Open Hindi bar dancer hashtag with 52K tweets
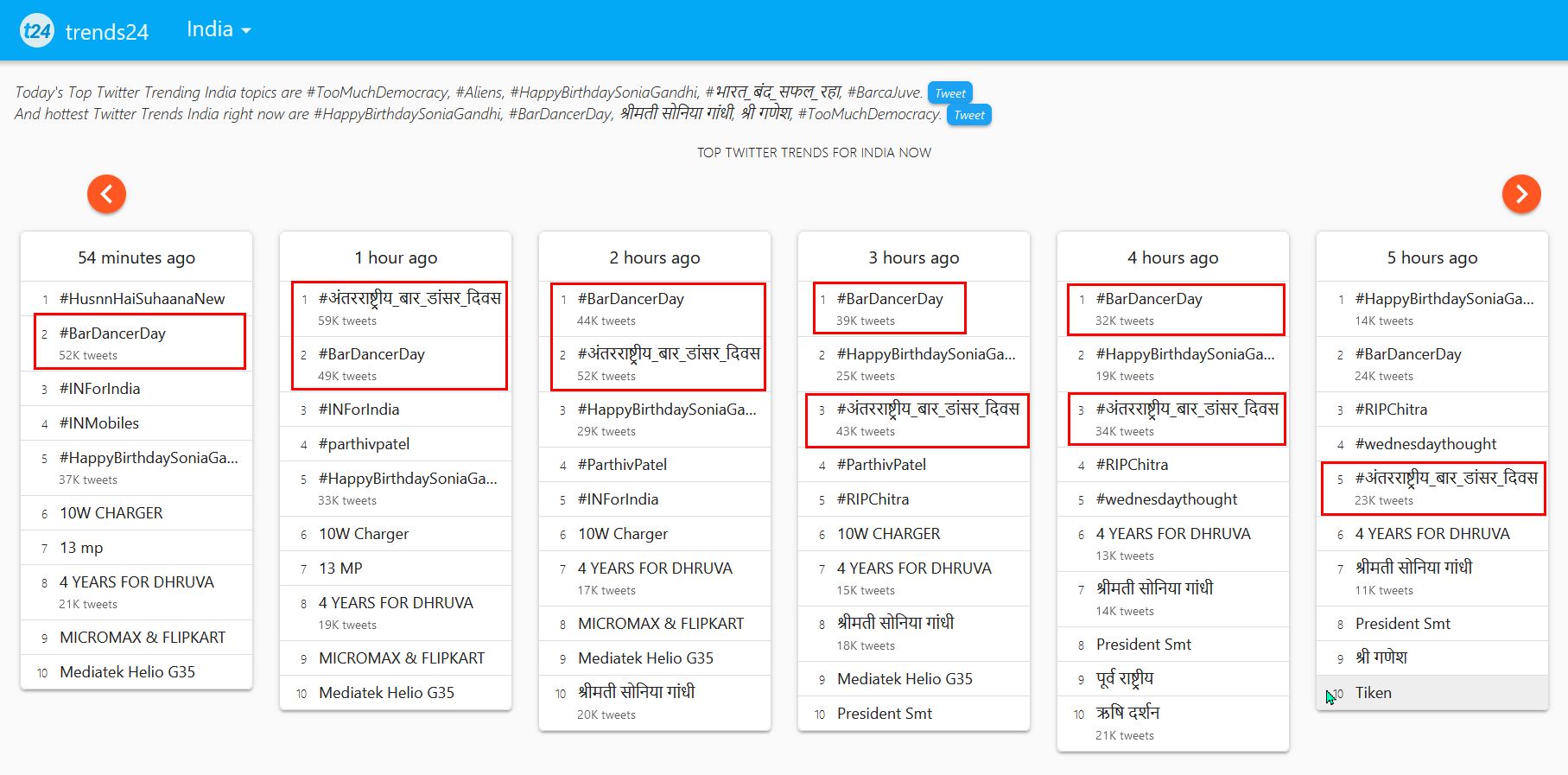Viewport: 1568px width, 775px height. pos(669,354)
